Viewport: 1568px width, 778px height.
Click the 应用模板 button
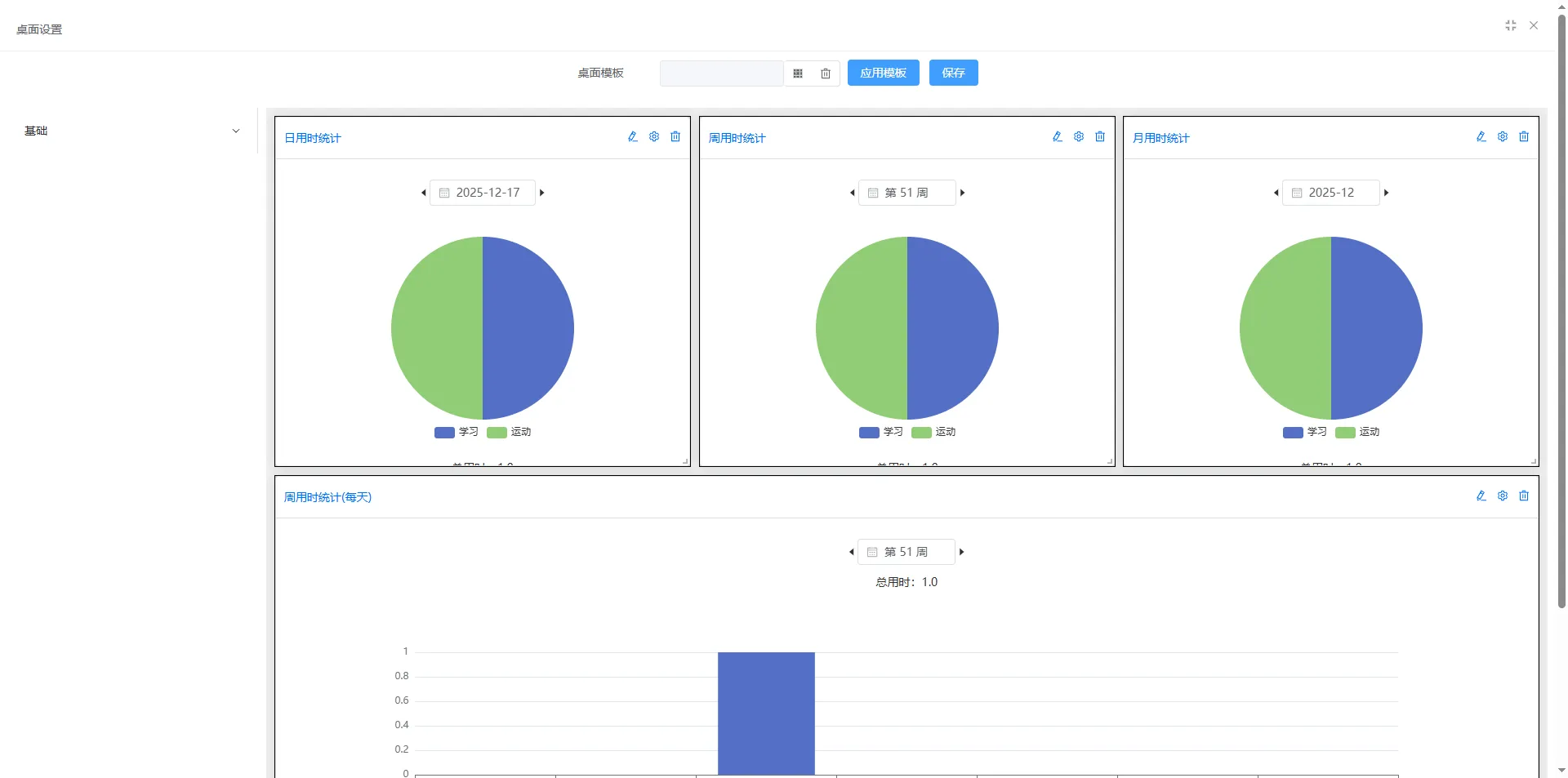pos(883,73)
